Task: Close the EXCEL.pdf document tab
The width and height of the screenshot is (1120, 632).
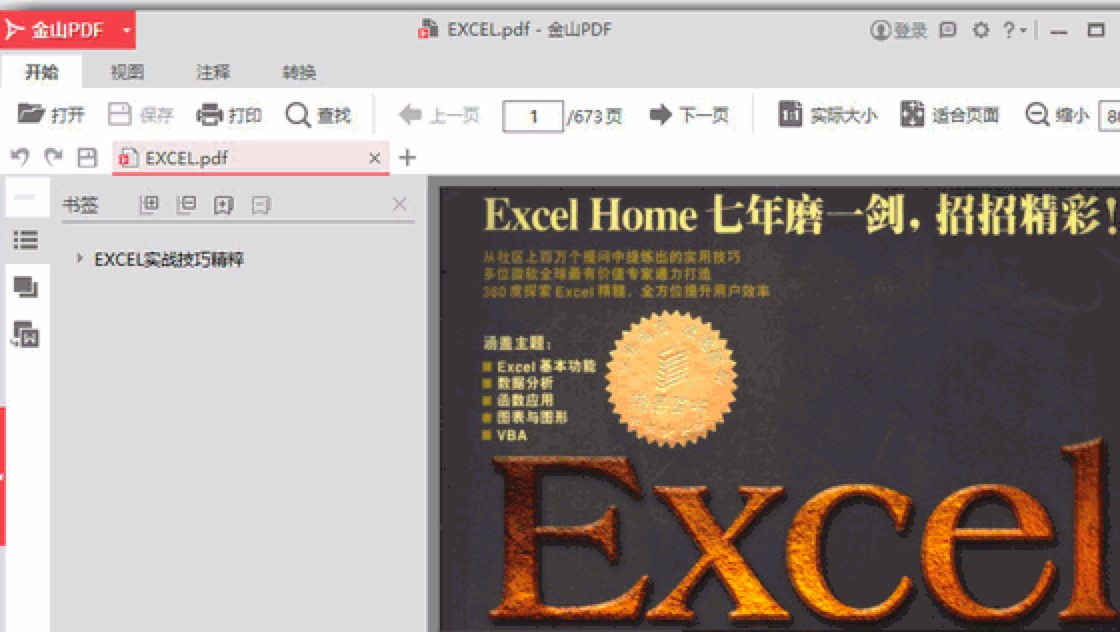Action: coord(374,159)
